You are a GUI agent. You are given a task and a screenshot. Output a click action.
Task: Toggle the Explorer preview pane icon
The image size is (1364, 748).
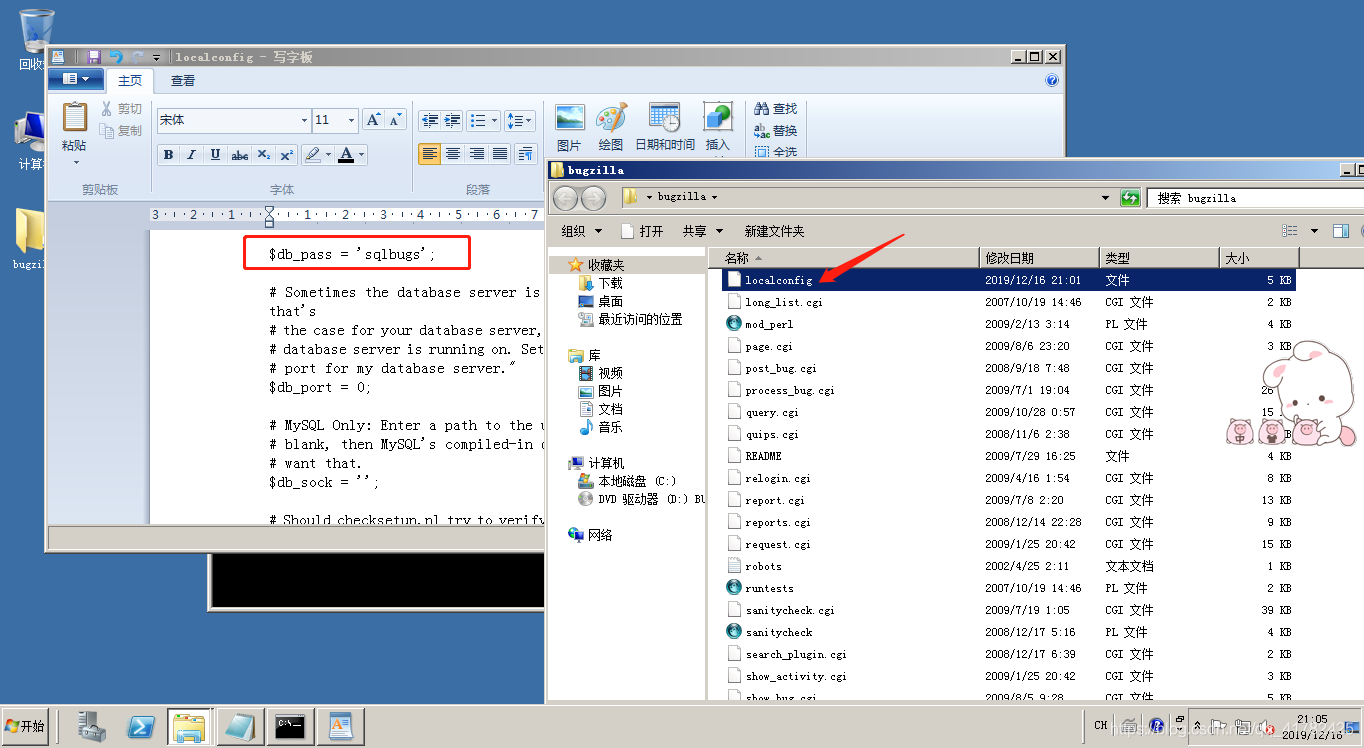point(1342,231)
